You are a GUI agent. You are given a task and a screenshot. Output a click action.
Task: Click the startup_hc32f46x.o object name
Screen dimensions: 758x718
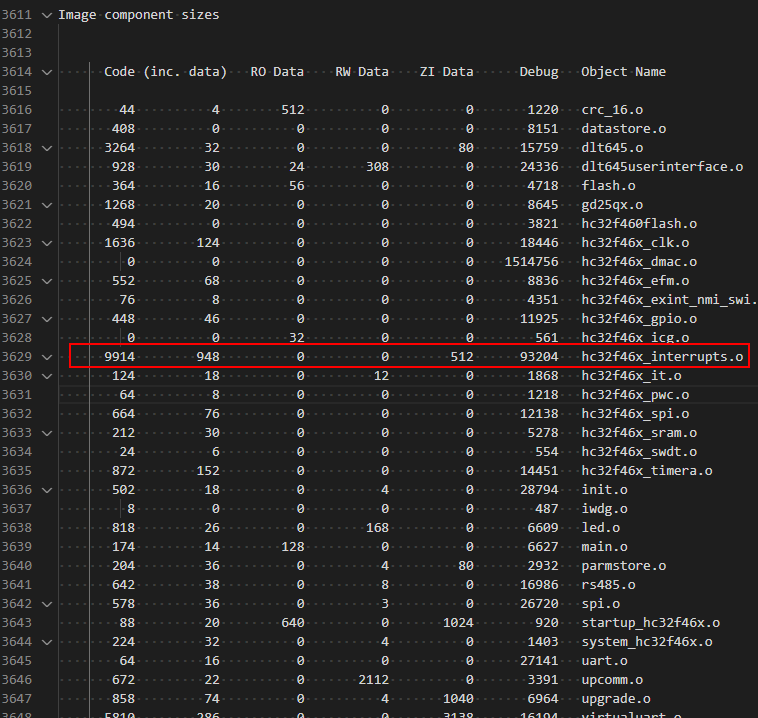651,623
